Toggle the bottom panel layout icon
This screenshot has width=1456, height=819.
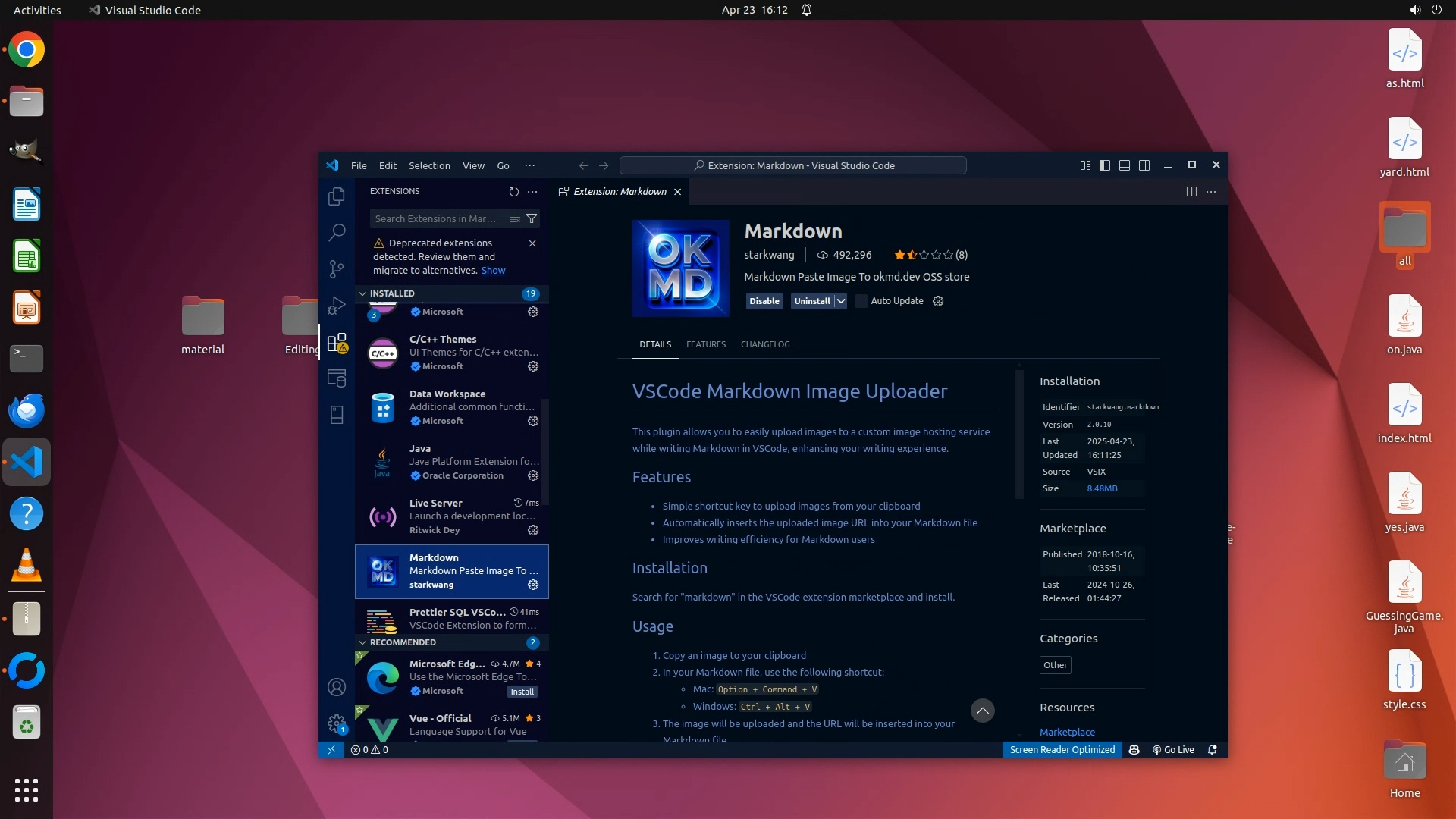(1125, 165)
